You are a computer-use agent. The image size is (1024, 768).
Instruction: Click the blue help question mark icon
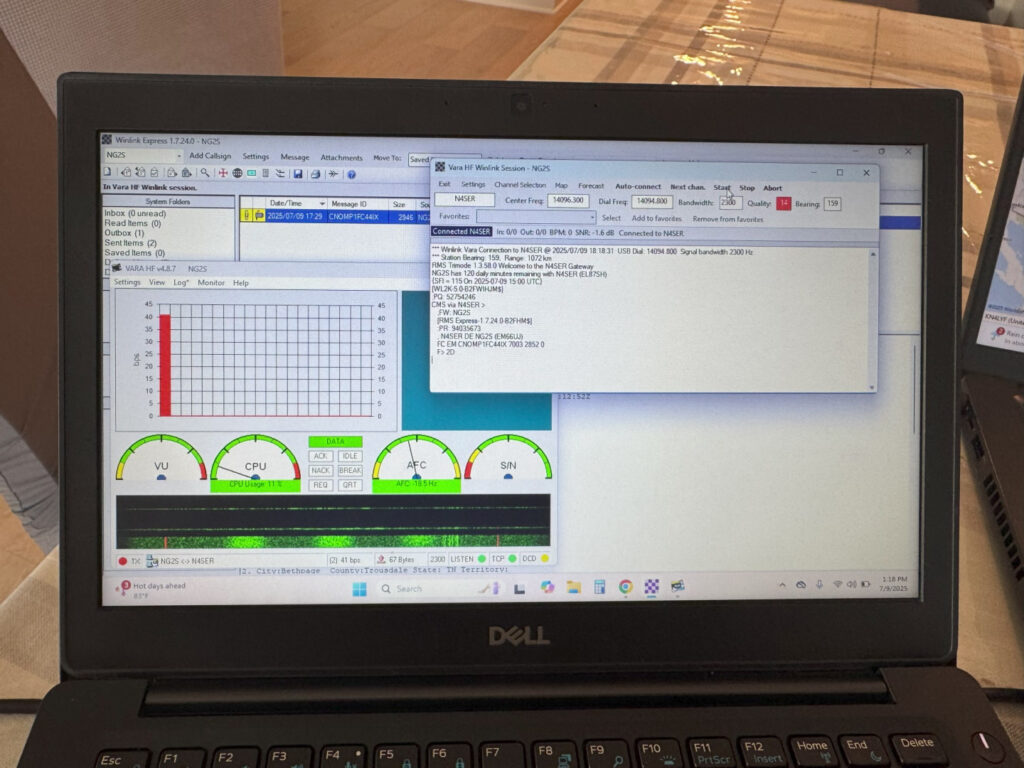[351, 174]
